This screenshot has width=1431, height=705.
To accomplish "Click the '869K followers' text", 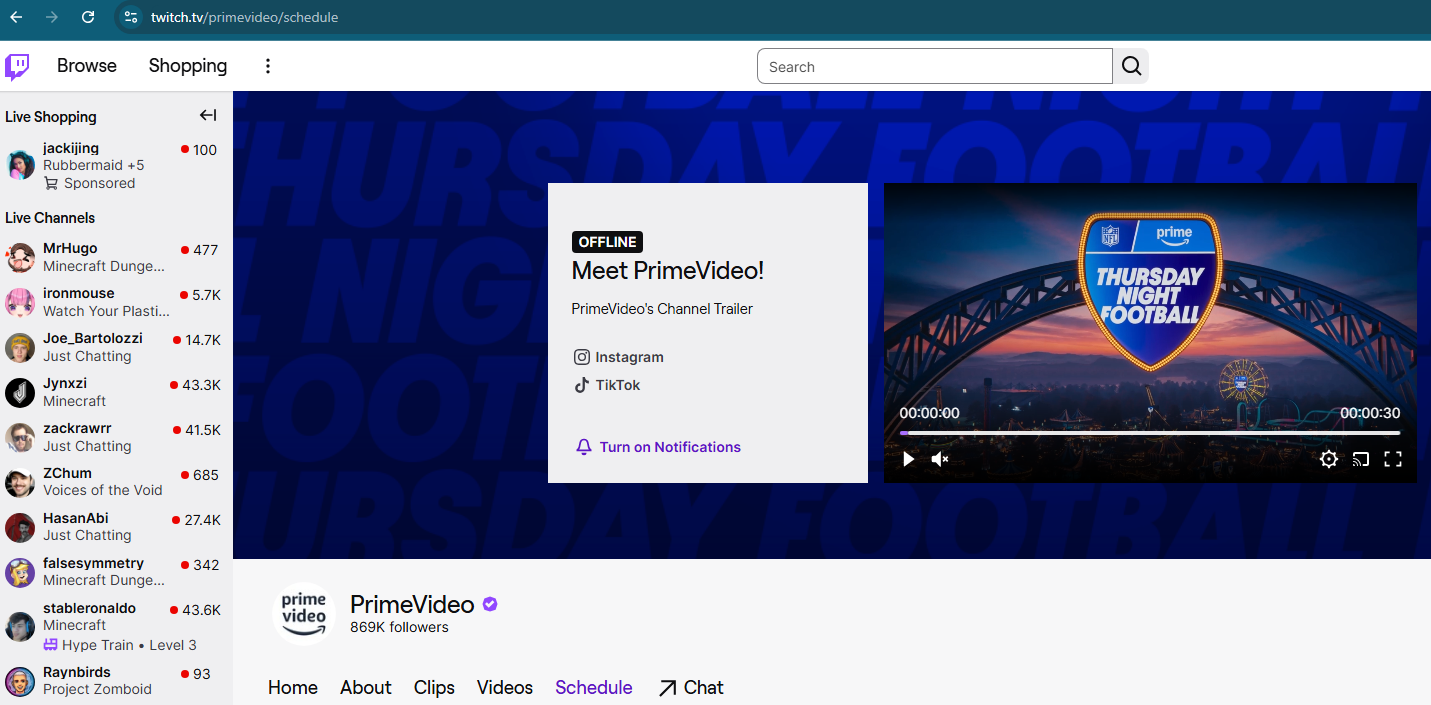I will (399, 628).
